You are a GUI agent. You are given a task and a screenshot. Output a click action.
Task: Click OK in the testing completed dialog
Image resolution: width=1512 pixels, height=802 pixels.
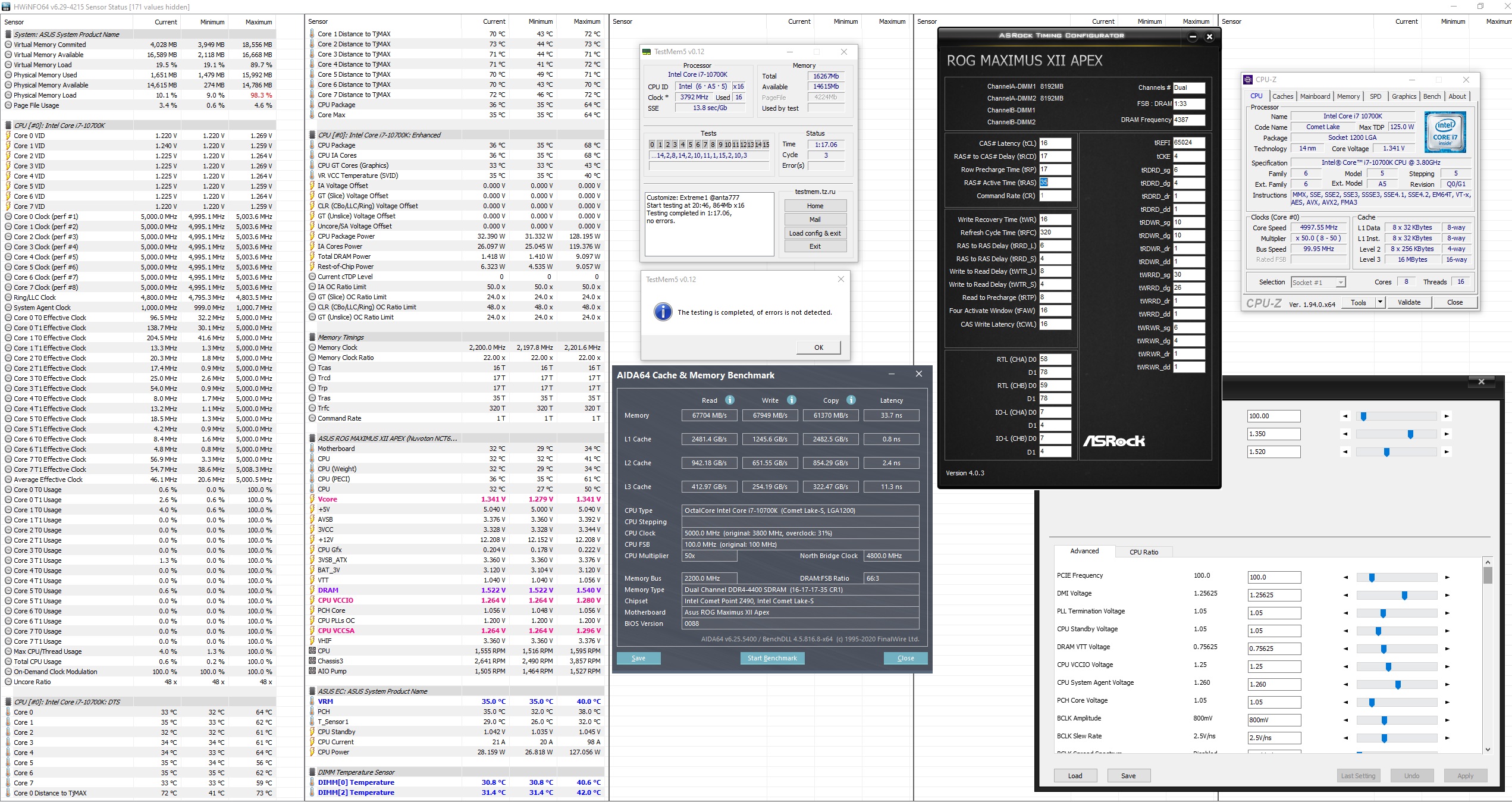818,347
